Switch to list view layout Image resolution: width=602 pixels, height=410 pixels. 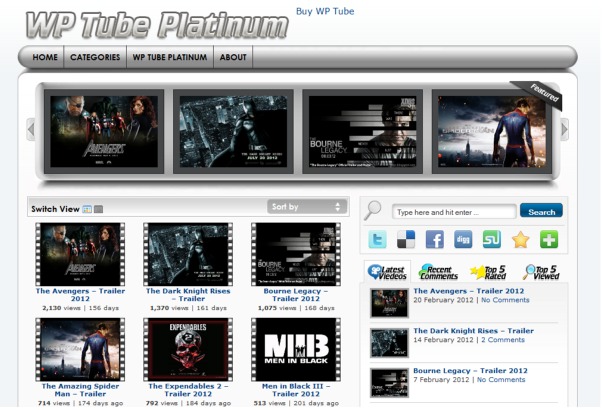98,209
